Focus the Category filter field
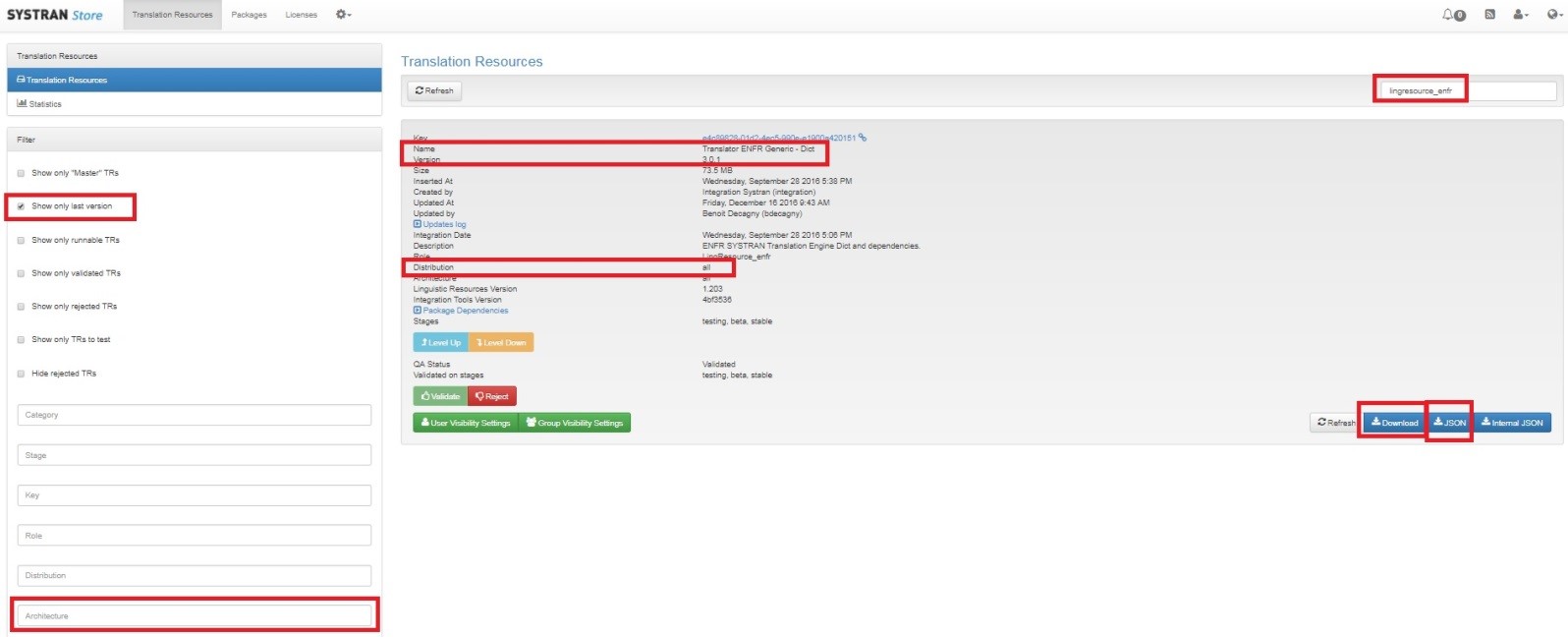This screenshot has height=637, width=1568. (195, 415)
